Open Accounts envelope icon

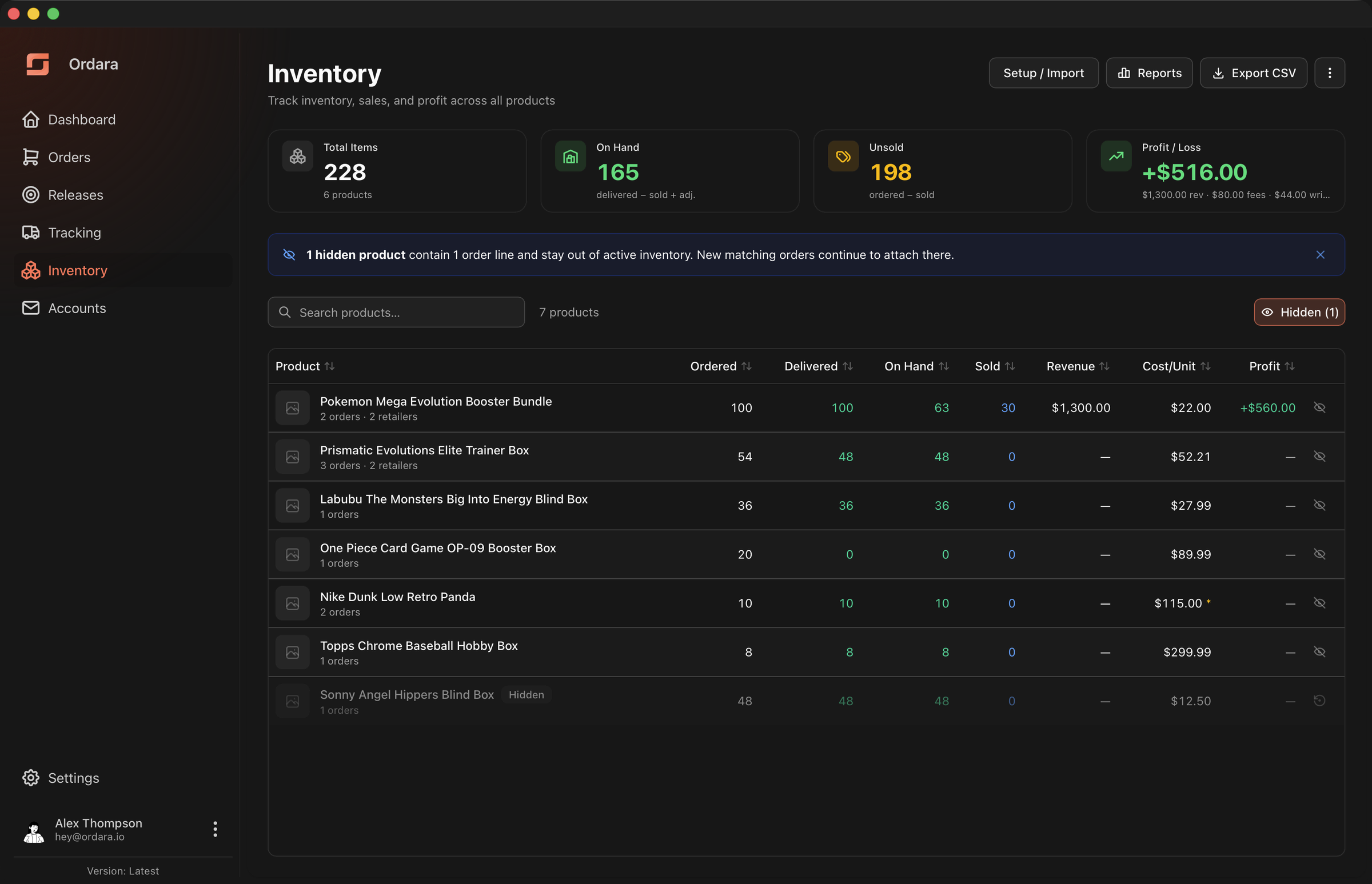click(30, 307)
